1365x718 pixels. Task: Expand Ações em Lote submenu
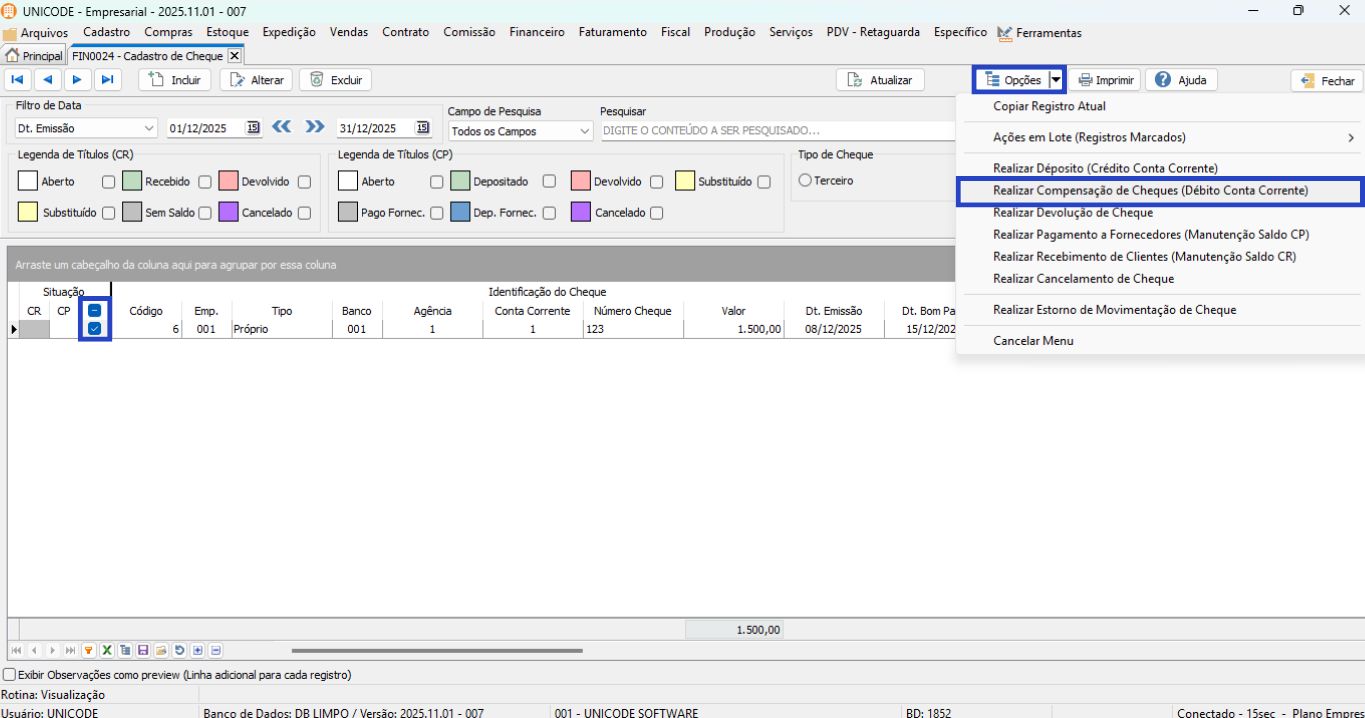tap(1160, 137)
